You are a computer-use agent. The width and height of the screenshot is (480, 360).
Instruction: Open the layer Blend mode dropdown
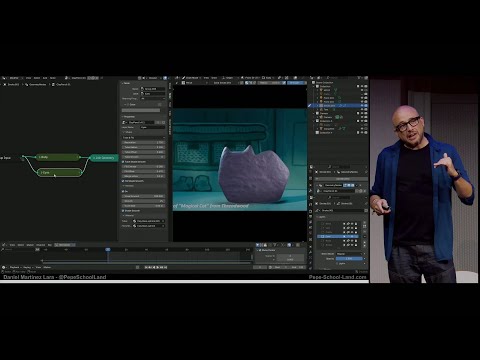pyautogui.click(x=349, y=254)
